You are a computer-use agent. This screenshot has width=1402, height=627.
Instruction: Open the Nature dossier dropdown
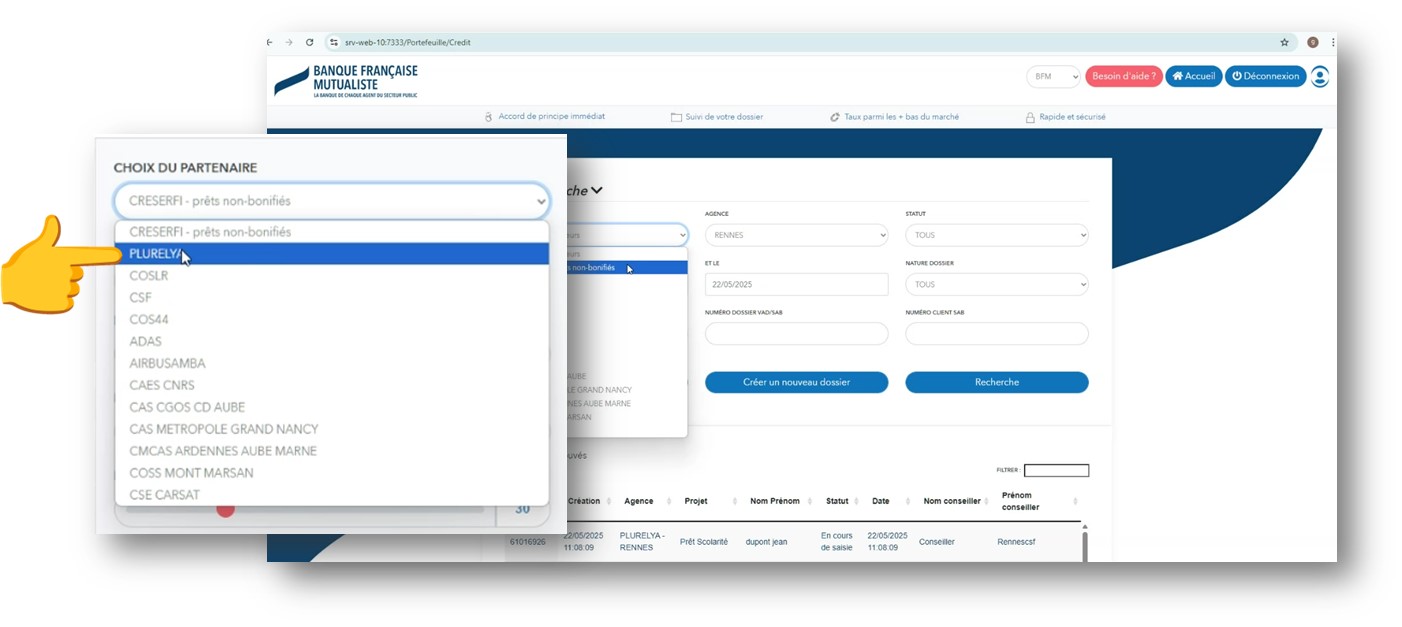click(996, 285)
